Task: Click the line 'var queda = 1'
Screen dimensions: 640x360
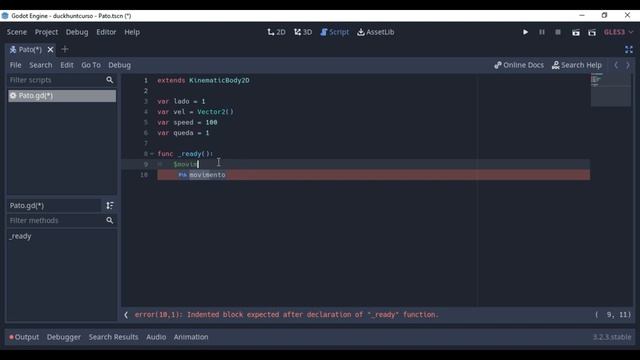Action: (183, 133)
